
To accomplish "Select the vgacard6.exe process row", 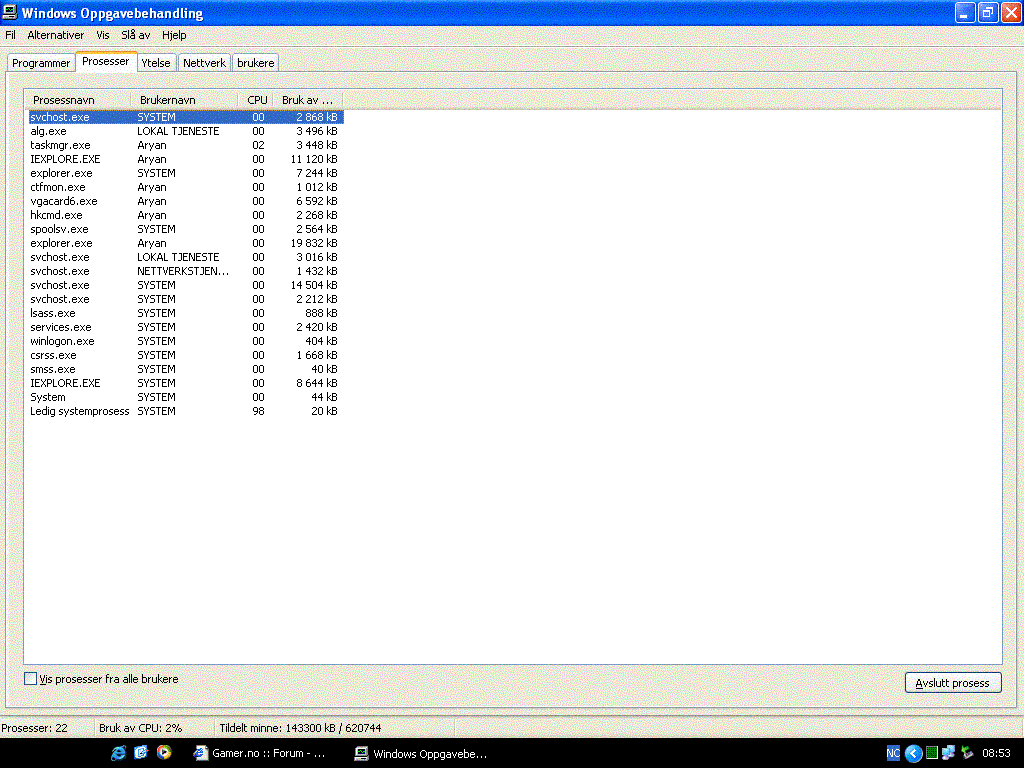I will (185, 201).
